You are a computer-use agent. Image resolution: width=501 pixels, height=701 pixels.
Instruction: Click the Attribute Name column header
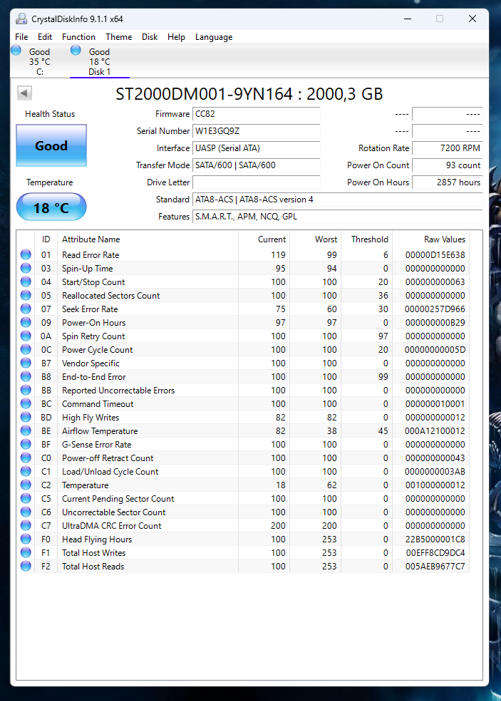point(91,239)
